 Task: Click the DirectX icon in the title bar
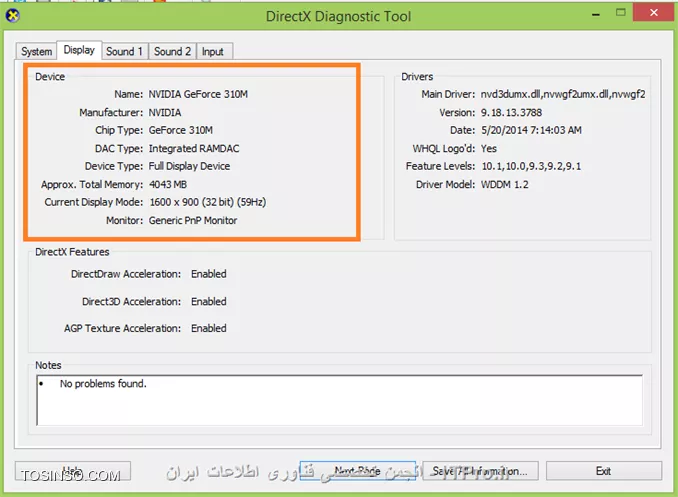(13, 16)
